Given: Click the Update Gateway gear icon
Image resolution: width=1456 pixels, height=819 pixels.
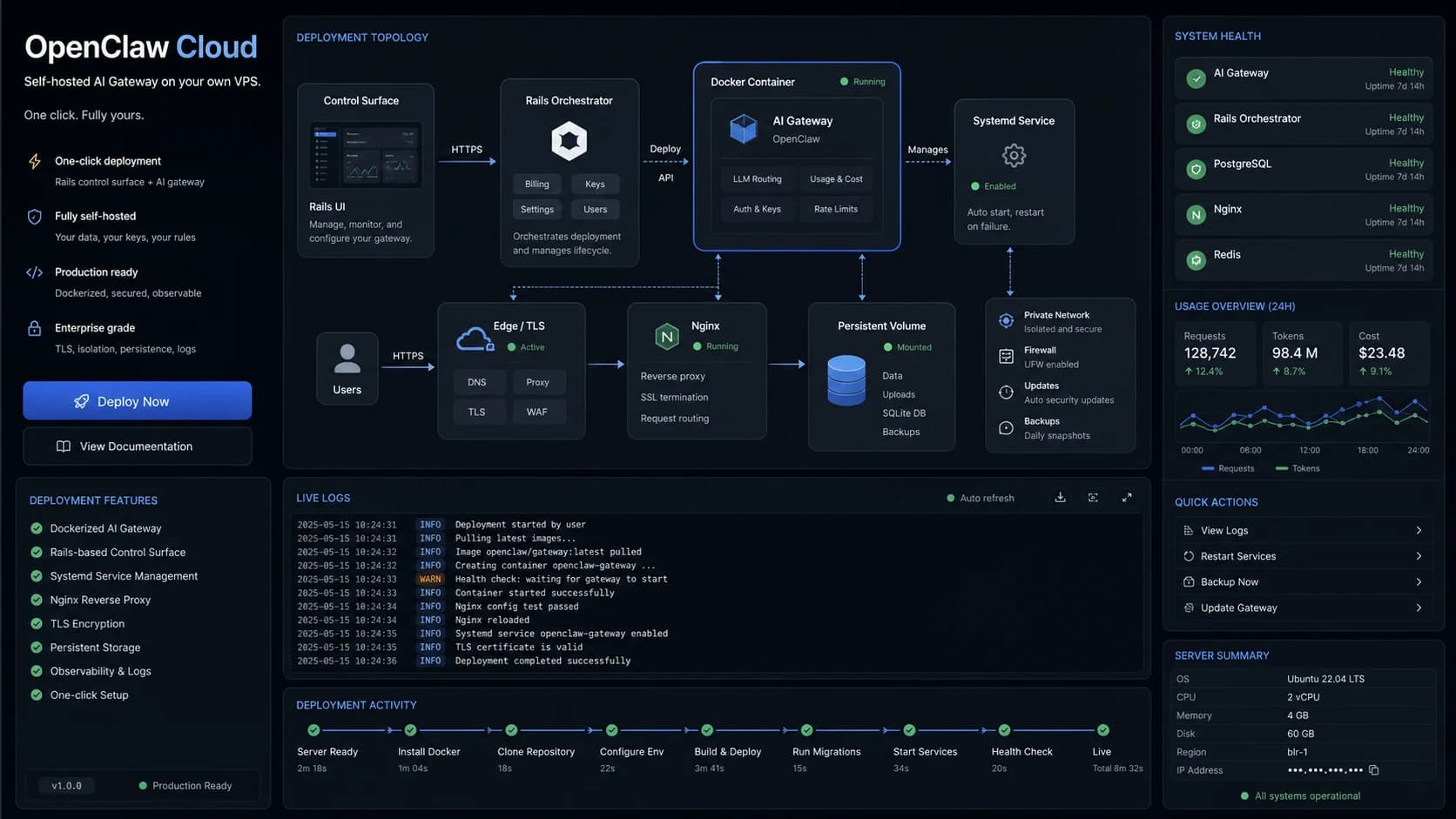Looking at the screenshot, I should pyautogui.click(x=1189, y=608).
